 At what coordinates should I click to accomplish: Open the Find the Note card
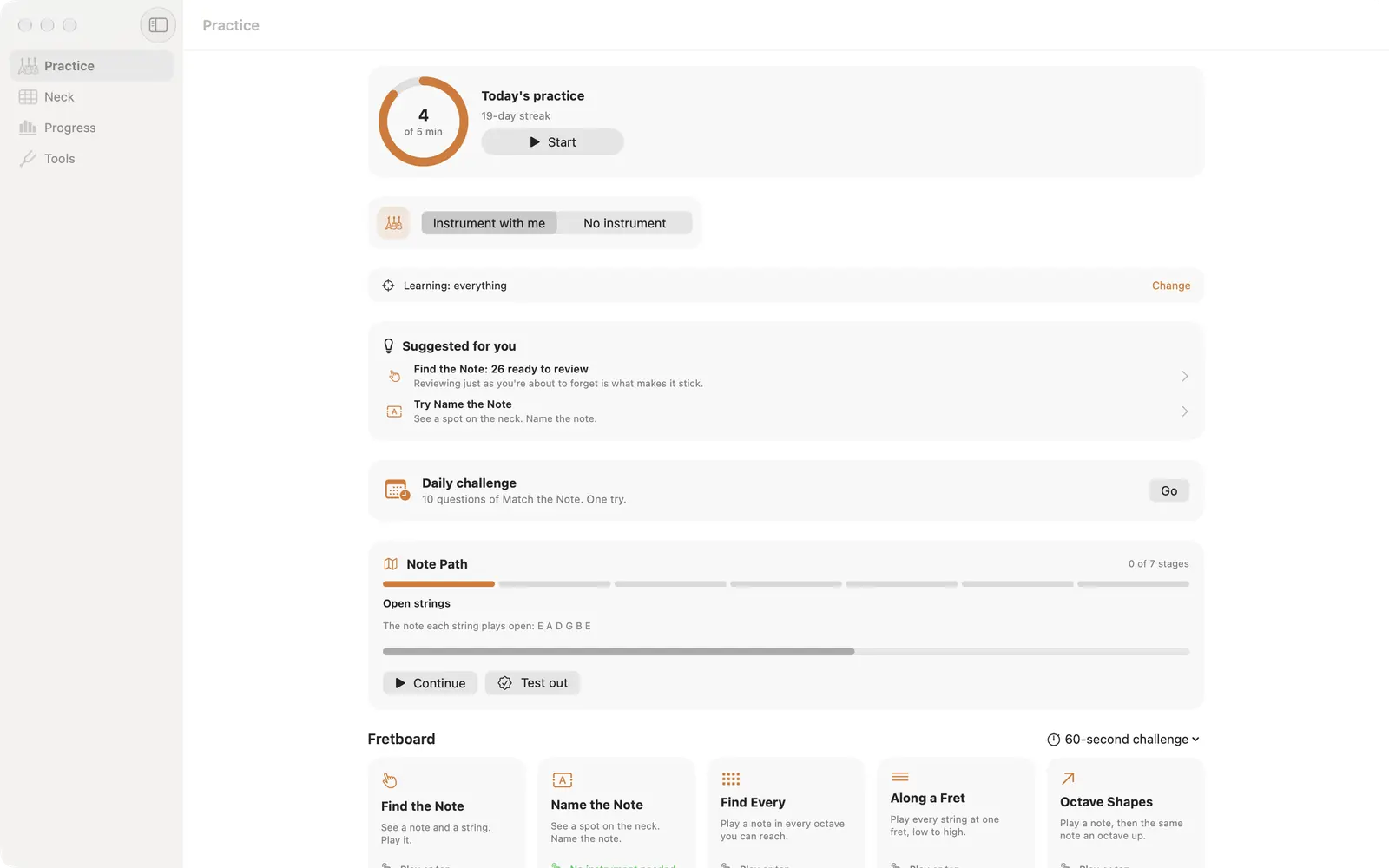point(447,813)
